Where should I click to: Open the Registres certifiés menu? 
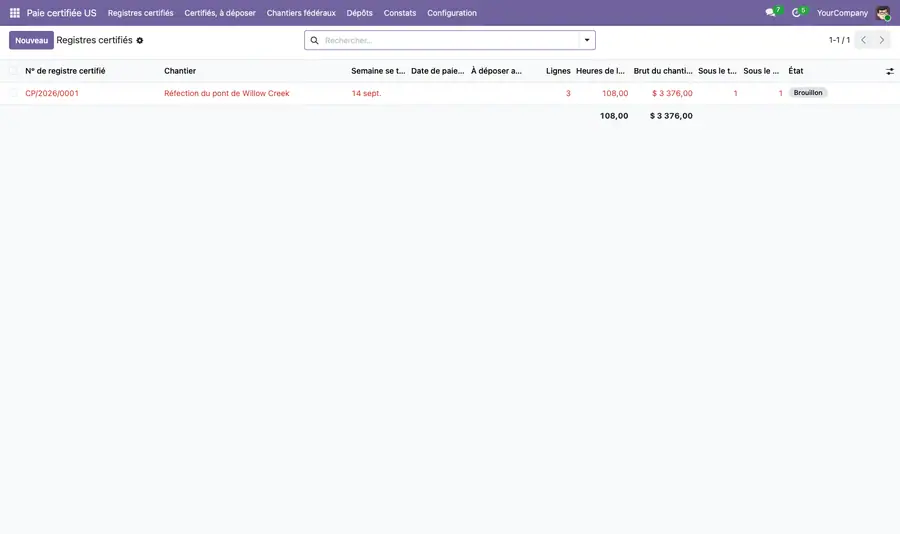[141, 13]
